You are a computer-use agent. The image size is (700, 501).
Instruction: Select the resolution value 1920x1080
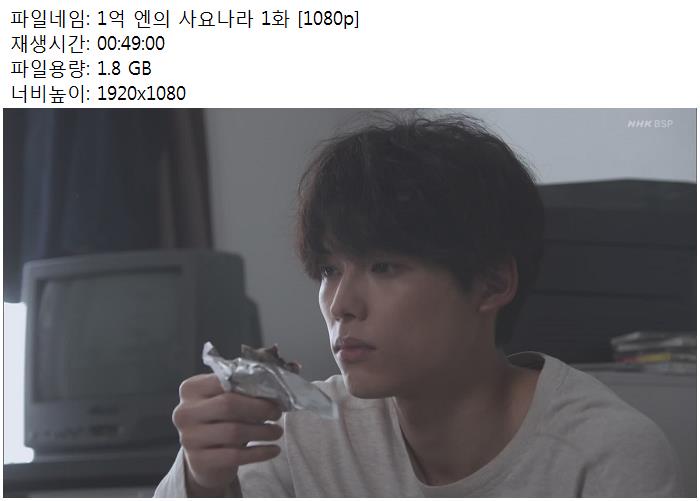[141, 94]
